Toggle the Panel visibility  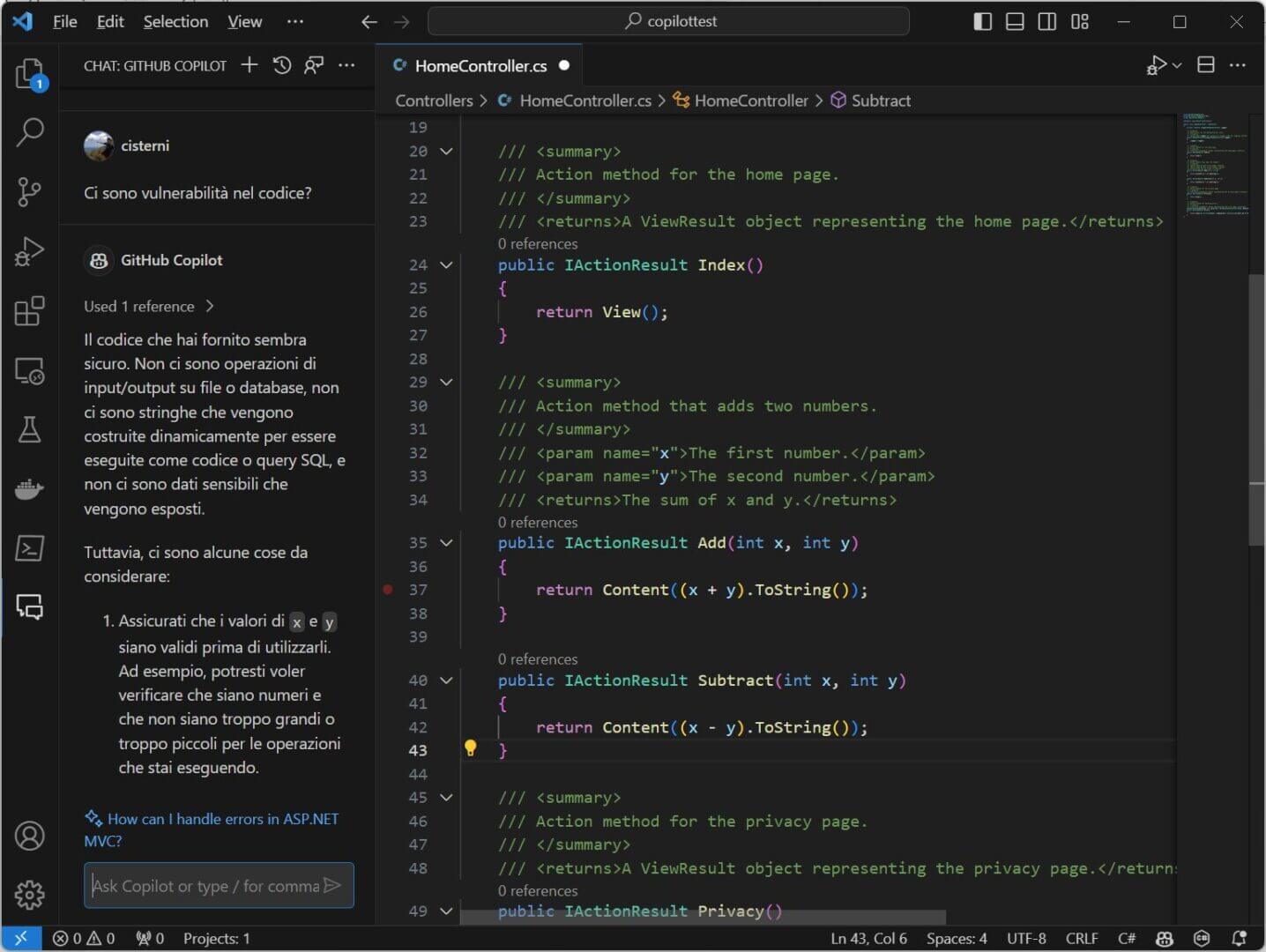point(1015,21)
